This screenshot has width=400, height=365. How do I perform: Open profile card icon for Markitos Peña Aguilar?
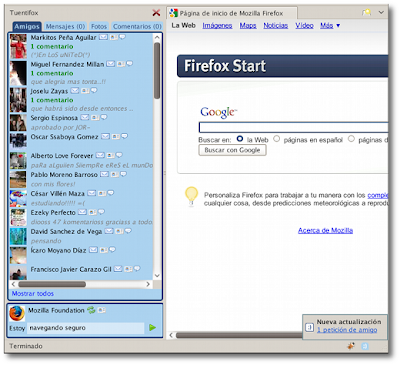click(114, 37)
